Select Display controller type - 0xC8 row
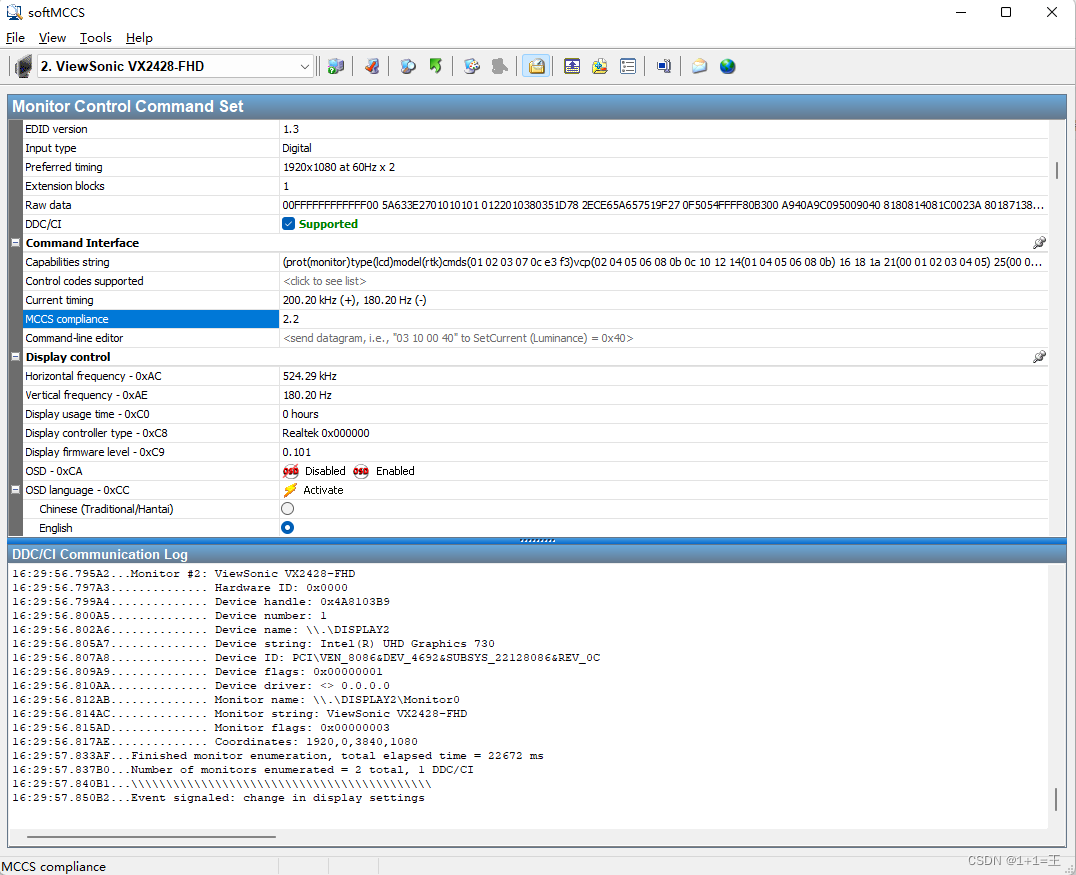 pos(535,433)
